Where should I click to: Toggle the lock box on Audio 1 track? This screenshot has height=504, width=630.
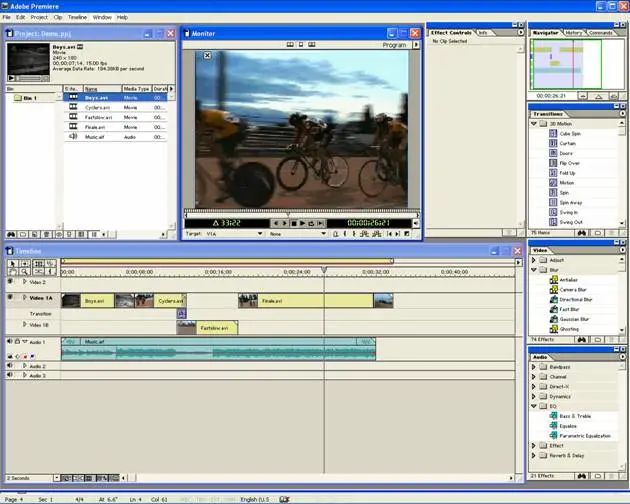(17, 341)
